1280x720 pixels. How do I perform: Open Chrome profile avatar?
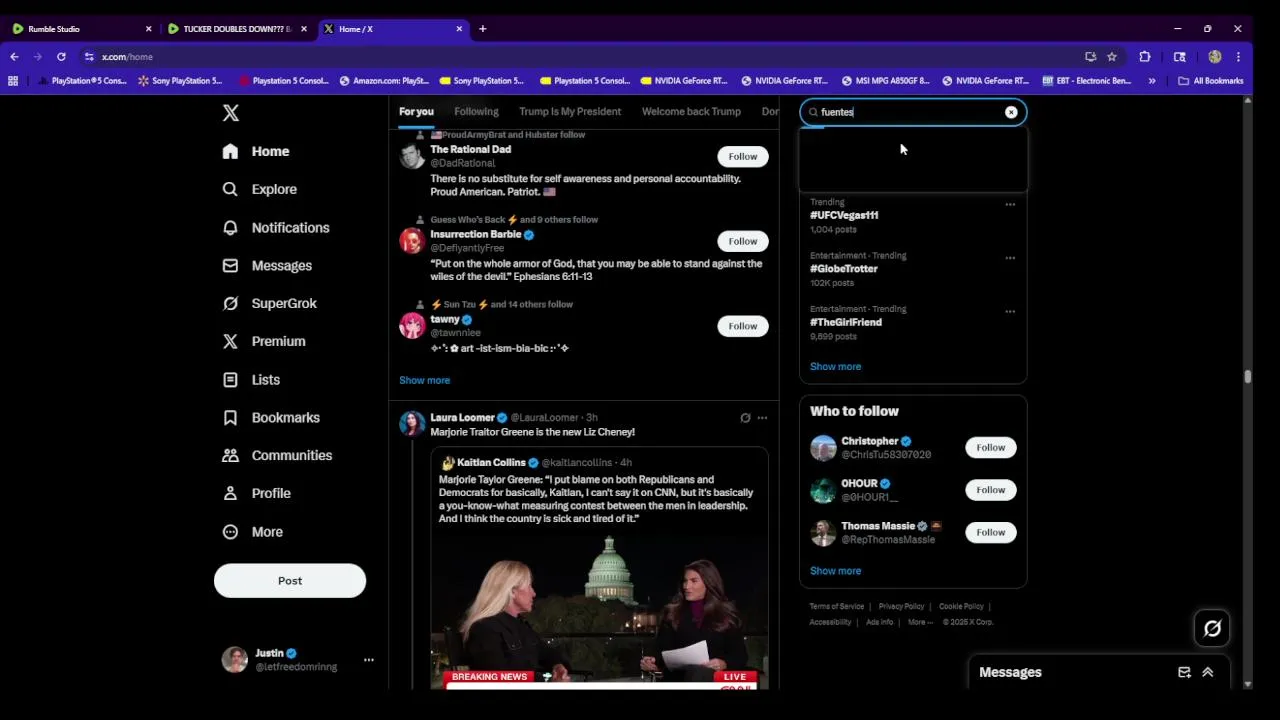(x=1215, y=57)
